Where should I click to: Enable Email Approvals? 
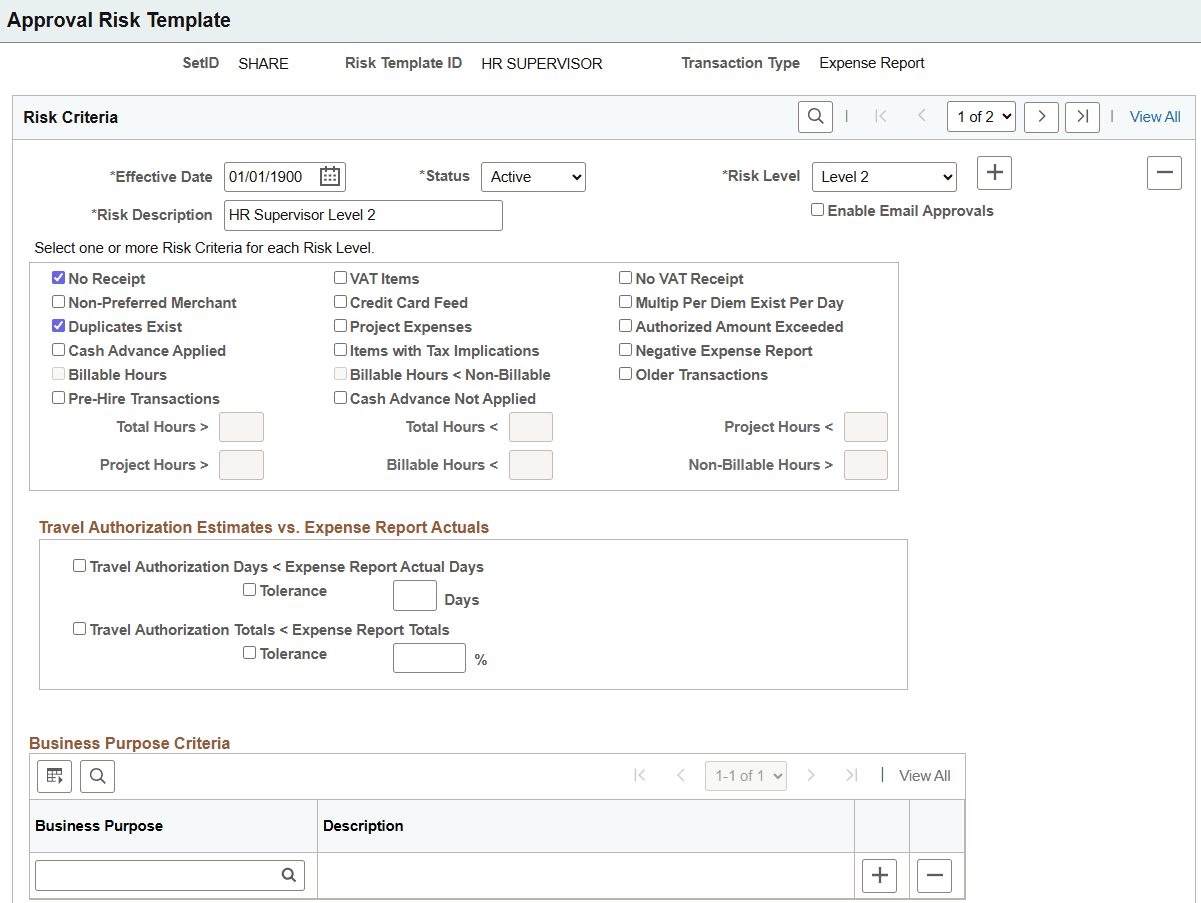817,209
